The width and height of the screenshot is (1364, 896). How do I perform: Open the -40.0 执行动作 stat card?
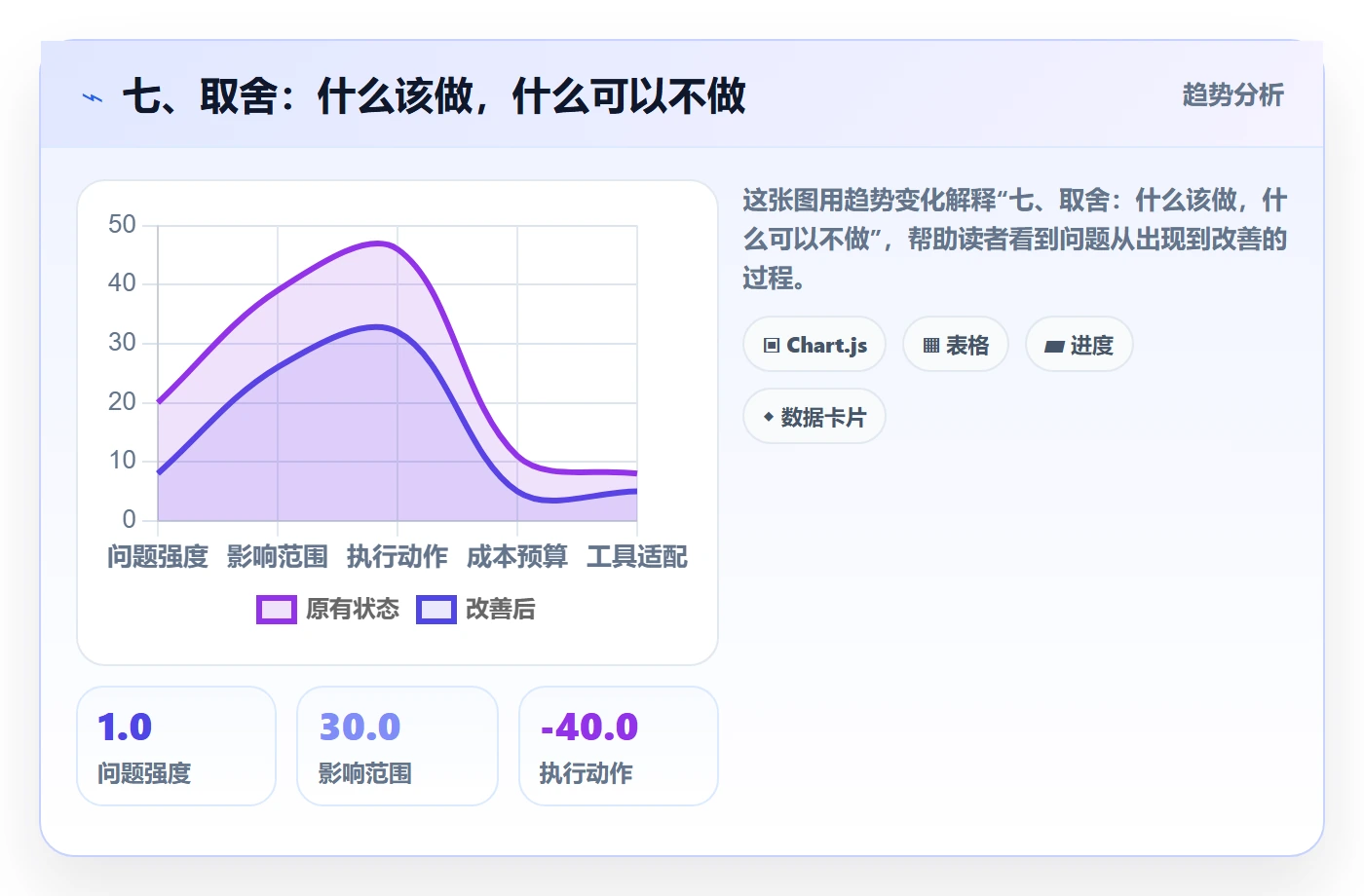pos(619,746)
